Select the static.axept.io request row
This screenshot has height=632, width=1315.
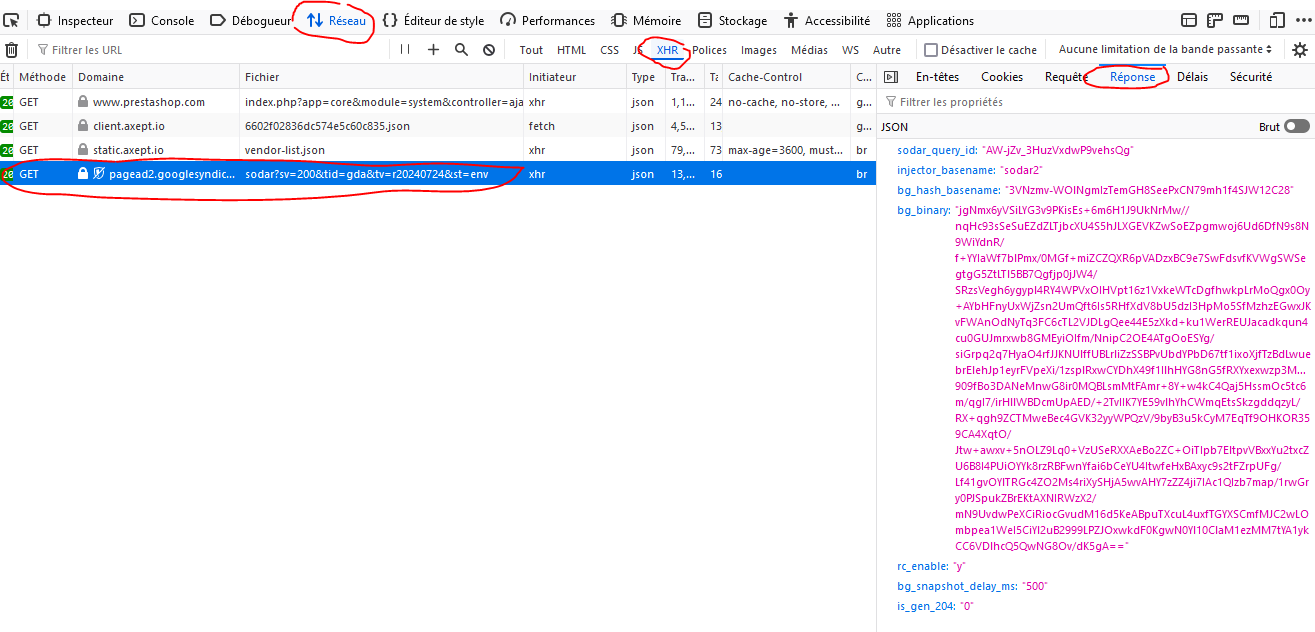(x=438, y=150)
